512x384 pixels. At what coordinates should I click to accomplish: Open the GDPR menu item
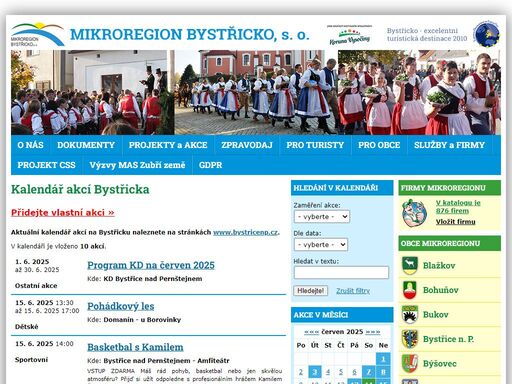210,165
